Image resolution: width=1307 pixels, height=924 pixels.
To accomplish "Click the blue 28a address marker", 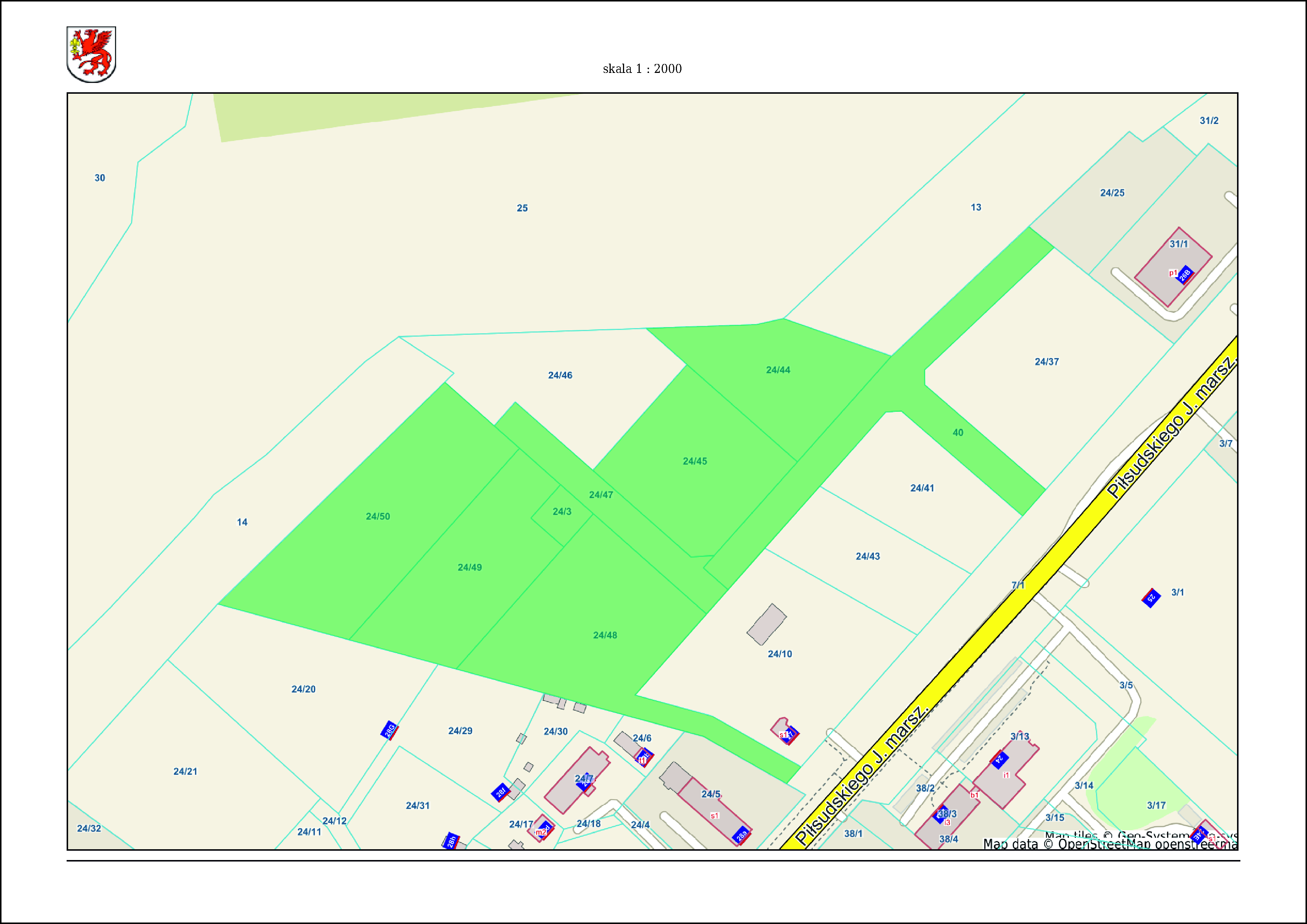I will [x=741, y=835].
